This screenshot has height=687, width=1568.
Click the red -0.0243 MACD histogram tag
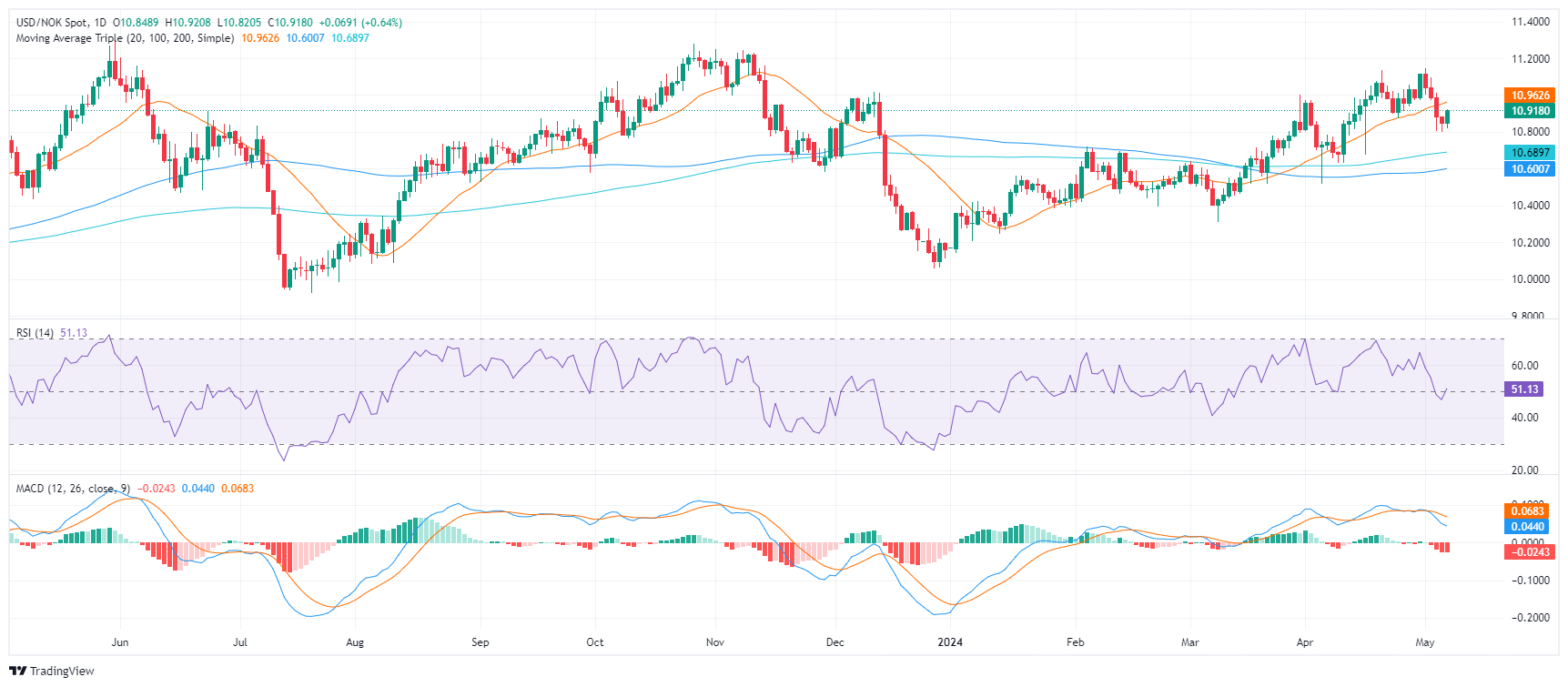click(1530, 551)
